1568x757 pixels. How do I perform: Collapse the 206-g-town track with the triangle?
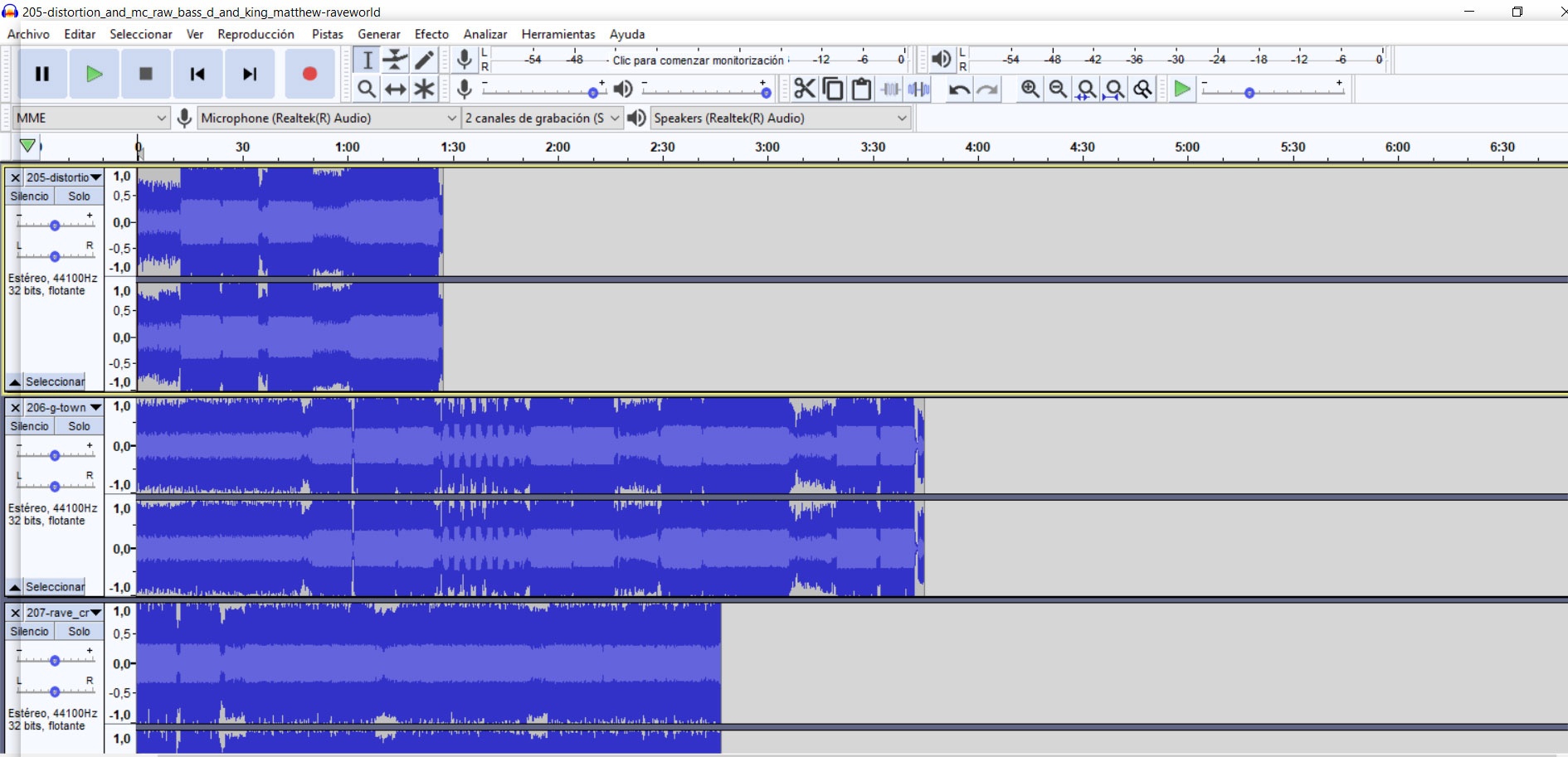pyautogui.click(x=14, y=587)
